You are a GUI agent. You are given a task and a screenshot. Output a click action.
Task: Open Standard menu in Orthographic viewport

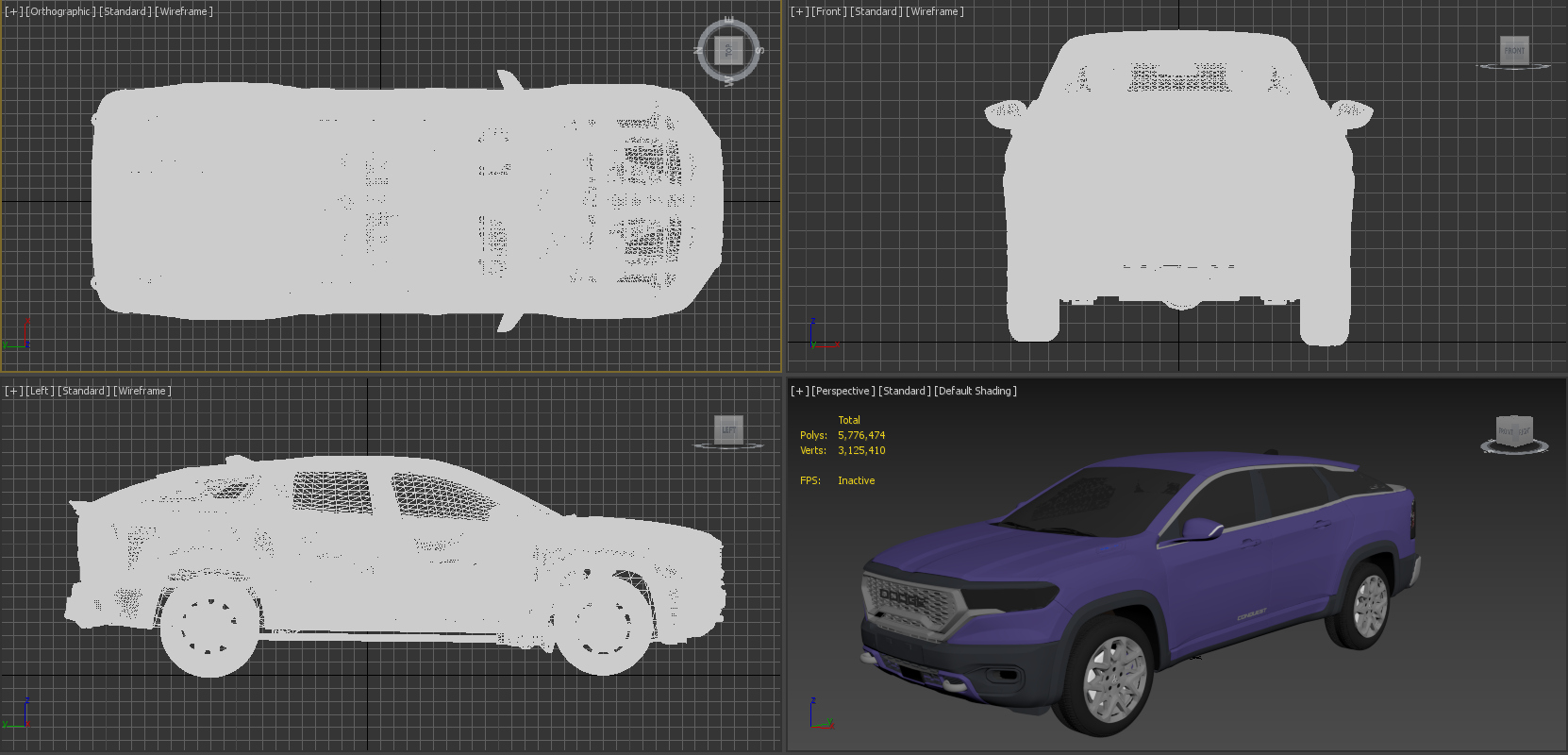[125, 11]
